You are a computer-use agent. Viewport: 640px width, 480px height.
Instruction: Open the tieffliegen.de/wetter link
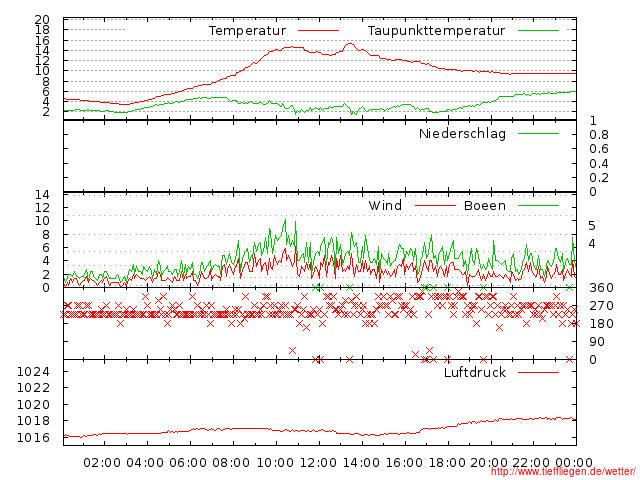pos(563,472)
